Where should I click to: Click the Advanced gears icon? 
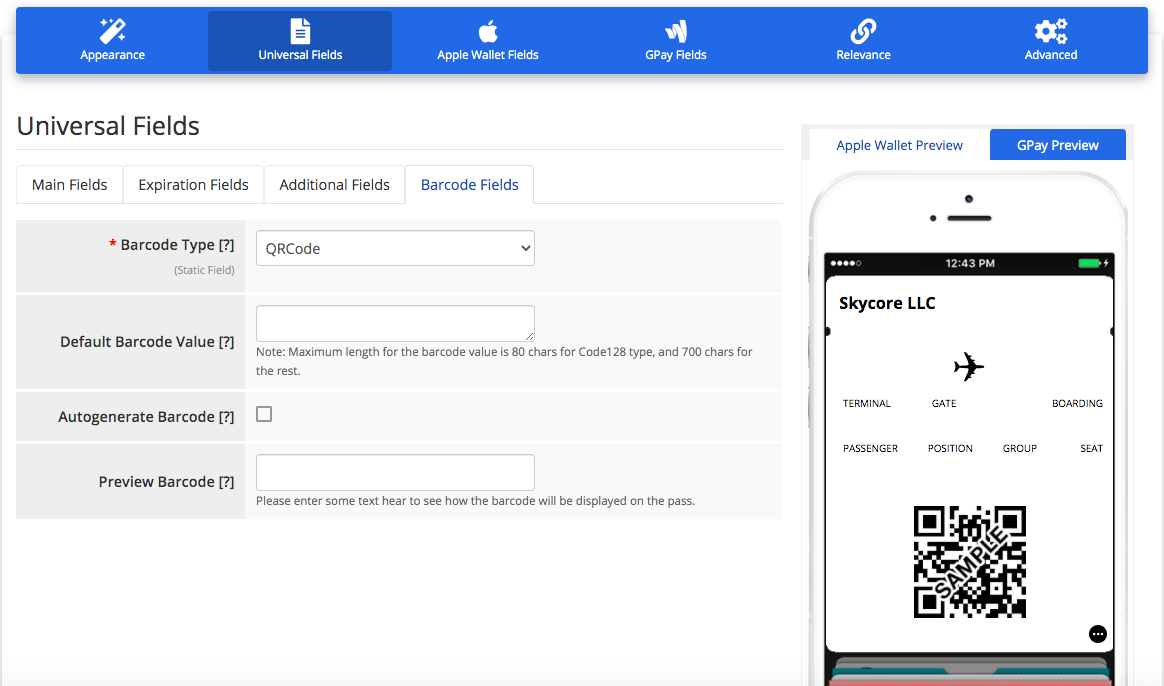click(1050, 31)
